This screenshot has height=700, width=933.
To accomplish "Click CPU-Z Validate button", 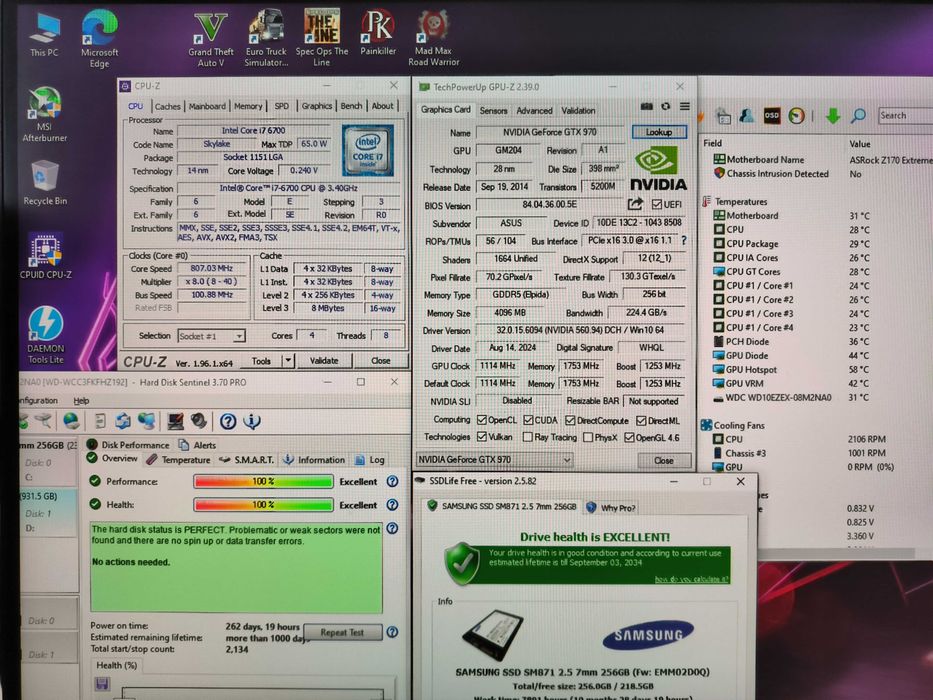I will pos(324,361).
